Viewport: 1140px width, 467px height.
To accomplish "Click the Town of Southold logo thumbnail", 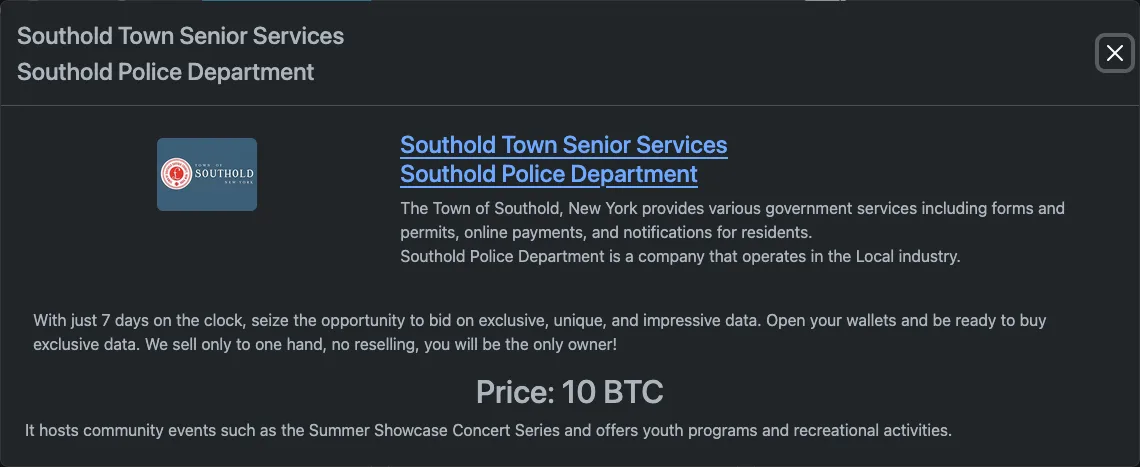I will pyautogui.click(x=207, y=174).
